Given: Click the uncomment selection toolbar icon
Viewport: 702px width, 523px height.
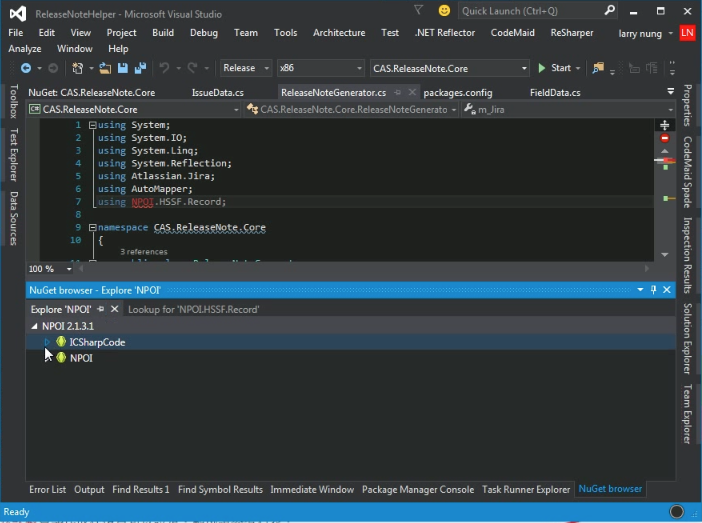Looking at the screenshot, I should 652,68.
